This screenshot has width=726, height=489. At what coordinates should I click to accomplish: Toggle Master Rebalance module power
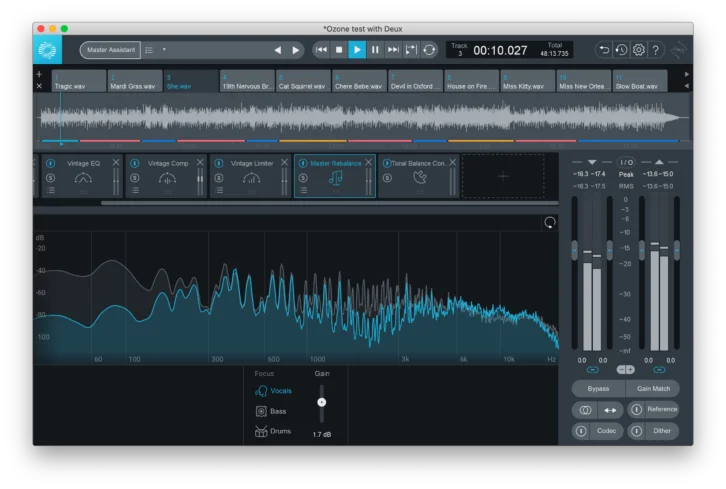coord(303,163)
